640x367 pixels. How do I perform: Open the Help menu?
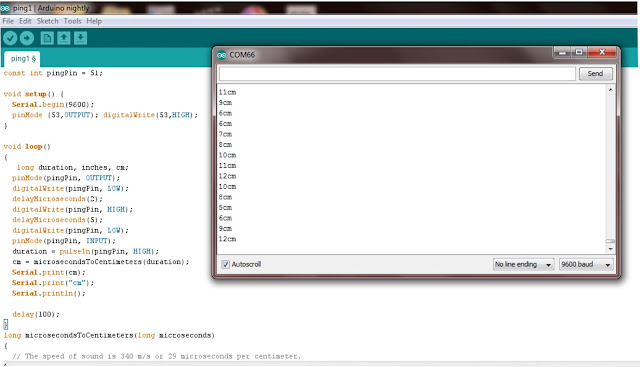pos(94,21)
